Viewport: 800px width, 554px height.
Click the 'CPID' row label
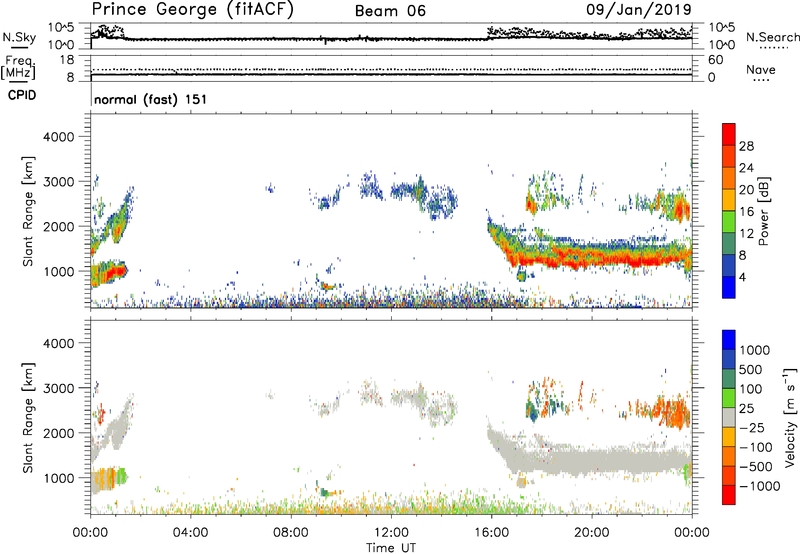point(22,95)
